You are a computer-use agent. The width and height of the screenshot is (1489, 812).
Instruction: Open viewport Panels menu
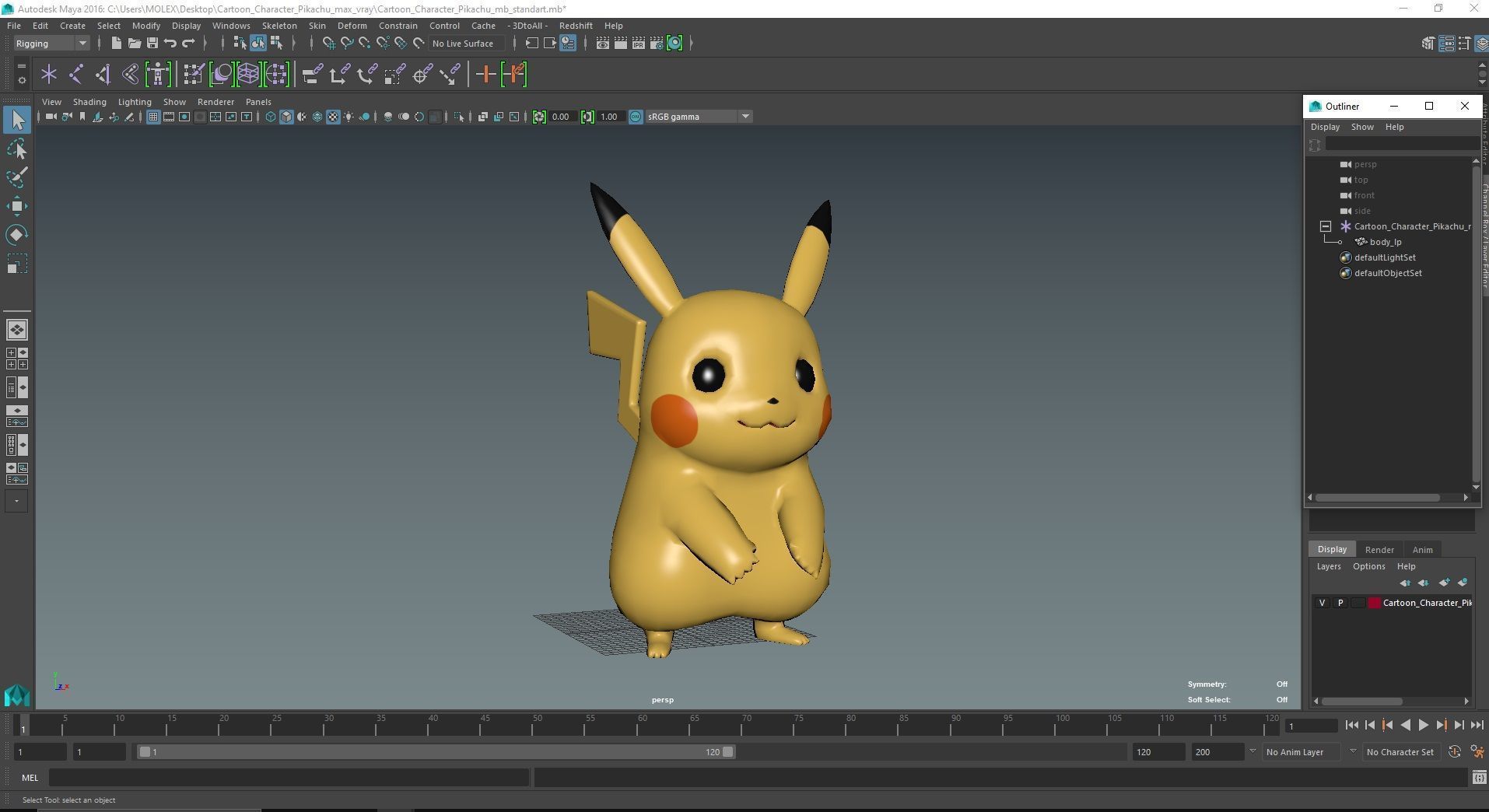click(x=258, y=102)
